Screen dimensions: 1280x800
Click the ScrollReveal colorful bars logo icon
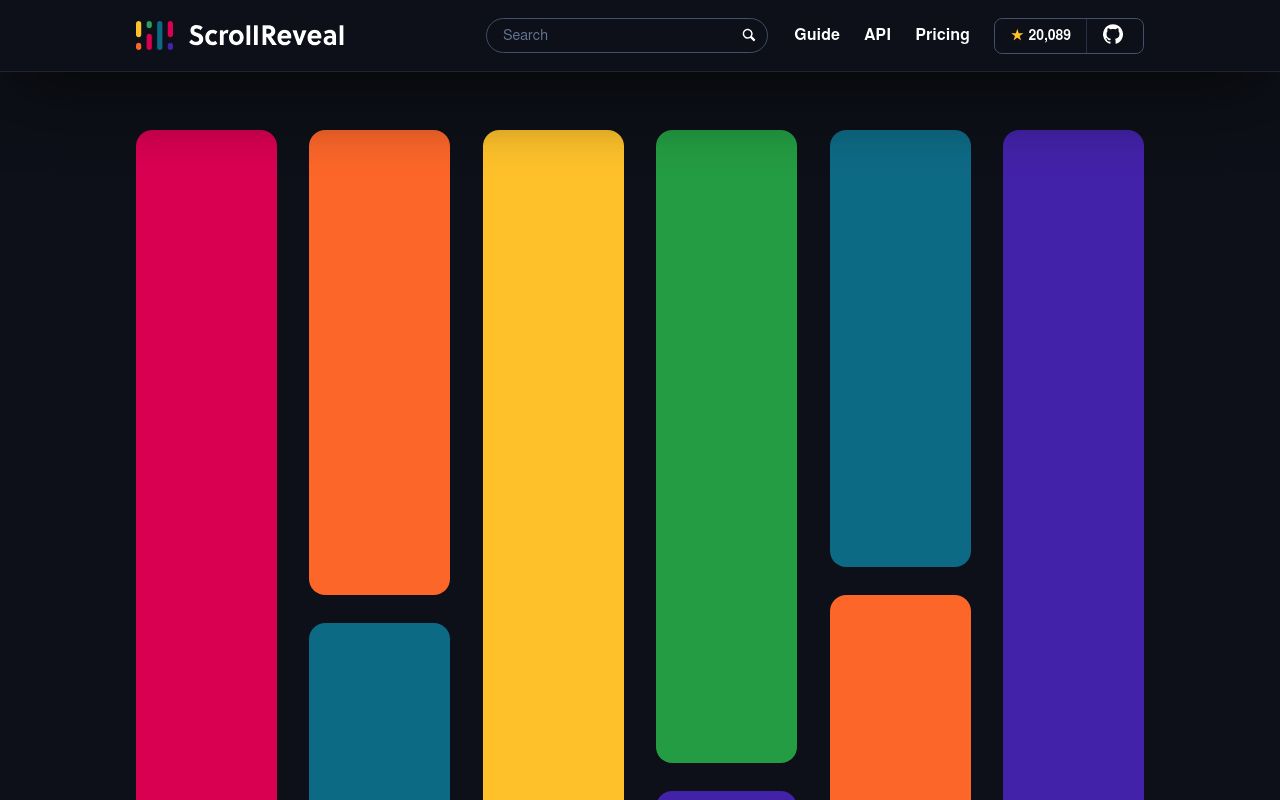154,35
